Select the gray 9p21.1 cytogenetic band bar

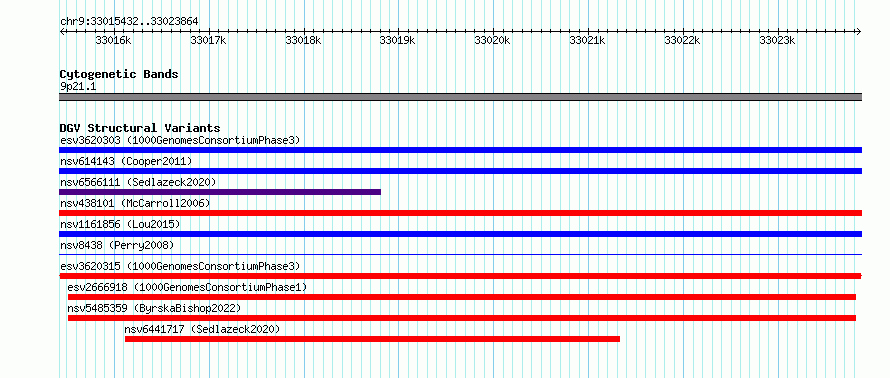[460, 97]
